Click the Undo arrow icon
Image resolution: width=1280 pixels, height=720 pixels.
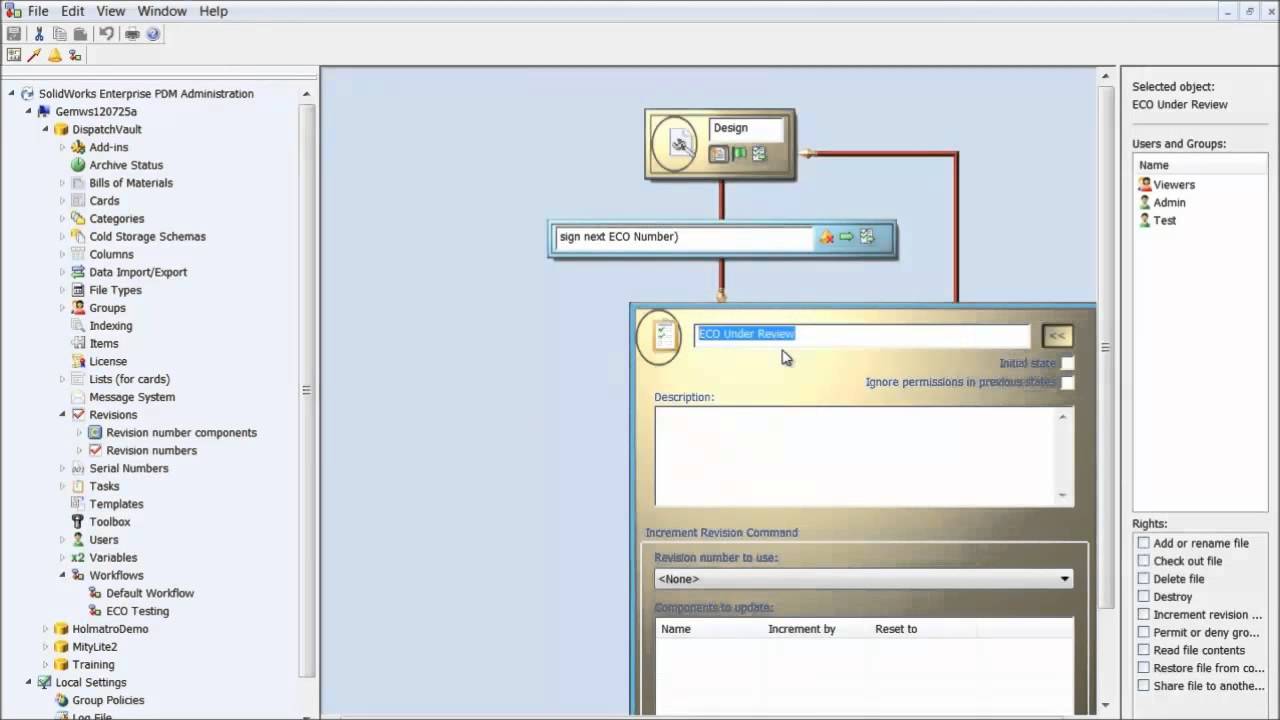pyautogui.click(x=106, y=34)
